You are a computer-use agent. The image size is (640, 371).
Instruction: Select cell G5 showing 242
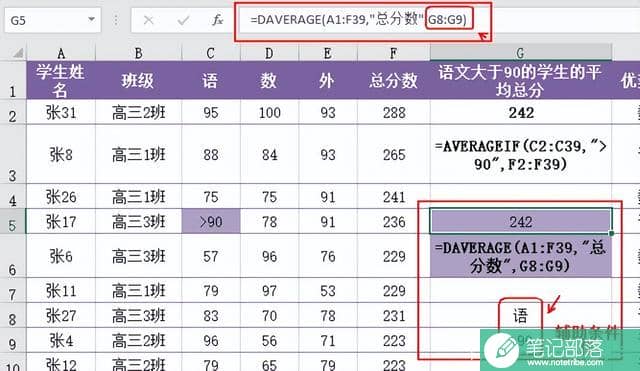click(521, 222)
